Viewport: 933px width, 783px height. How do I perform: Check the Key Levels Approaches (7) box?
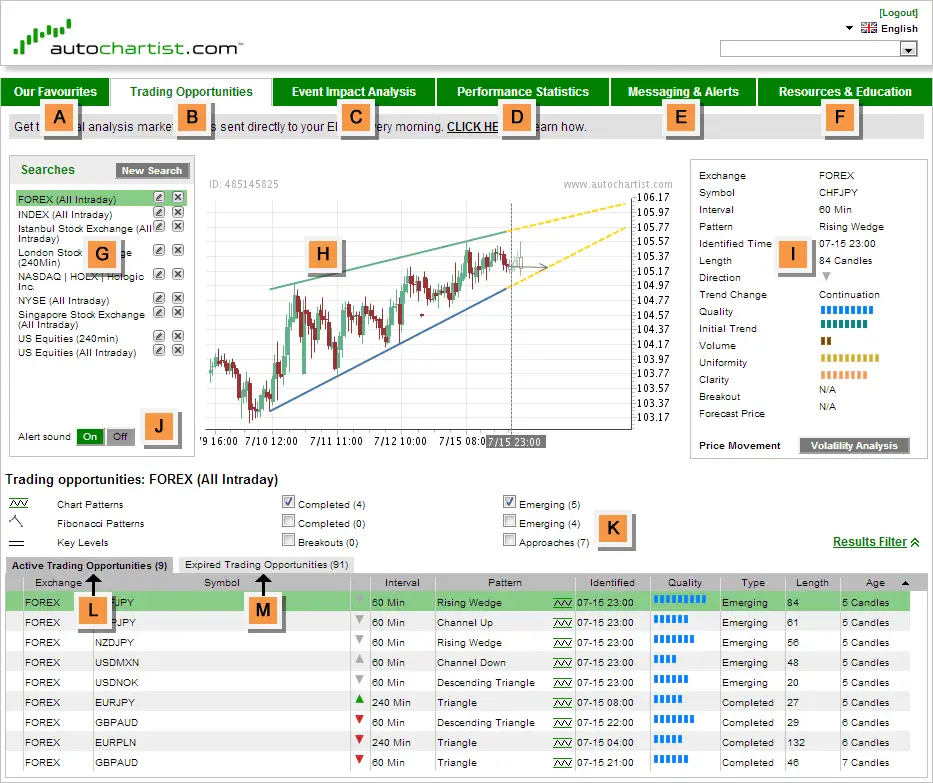510,541
